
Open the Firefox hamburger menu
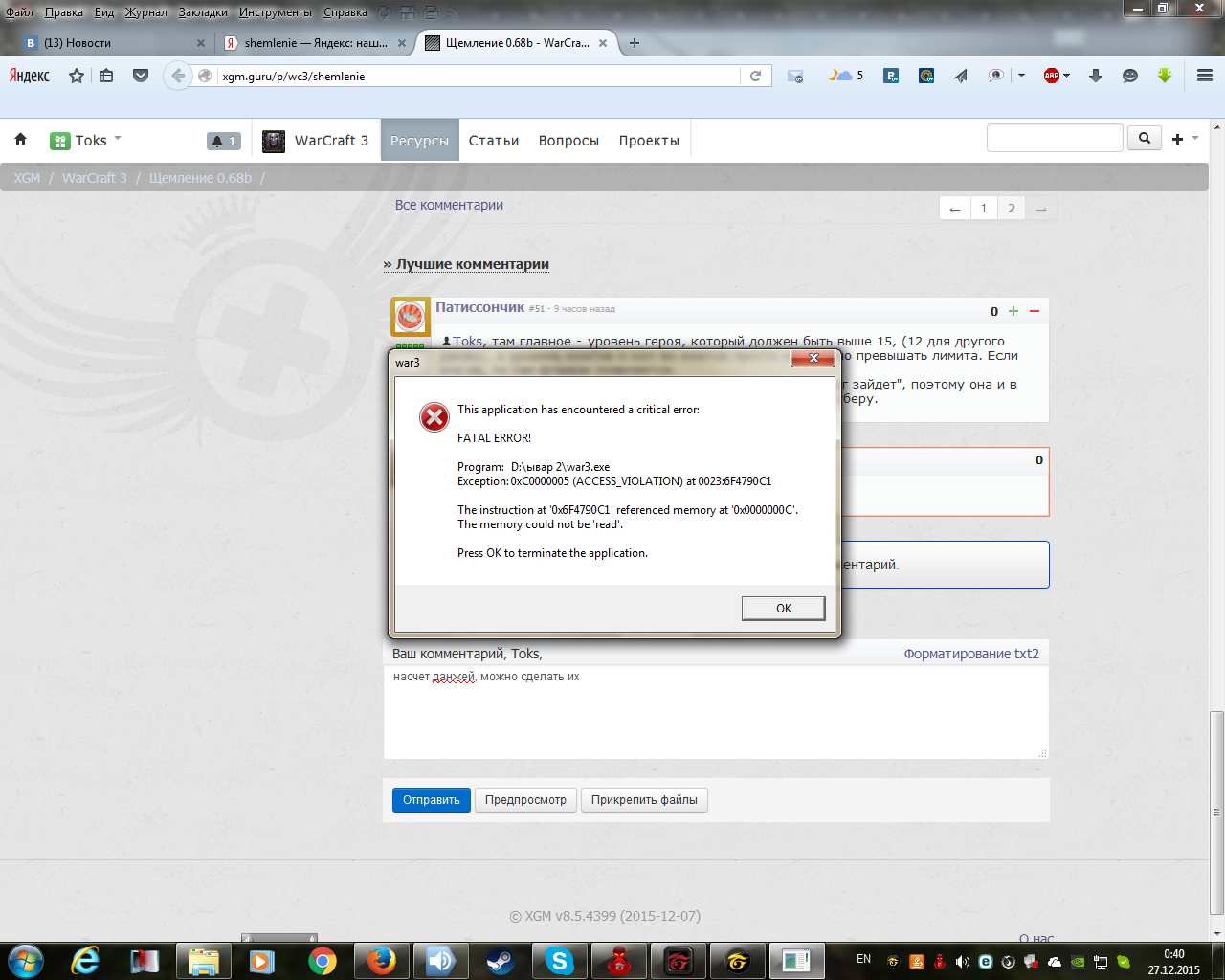[1205, 76]
